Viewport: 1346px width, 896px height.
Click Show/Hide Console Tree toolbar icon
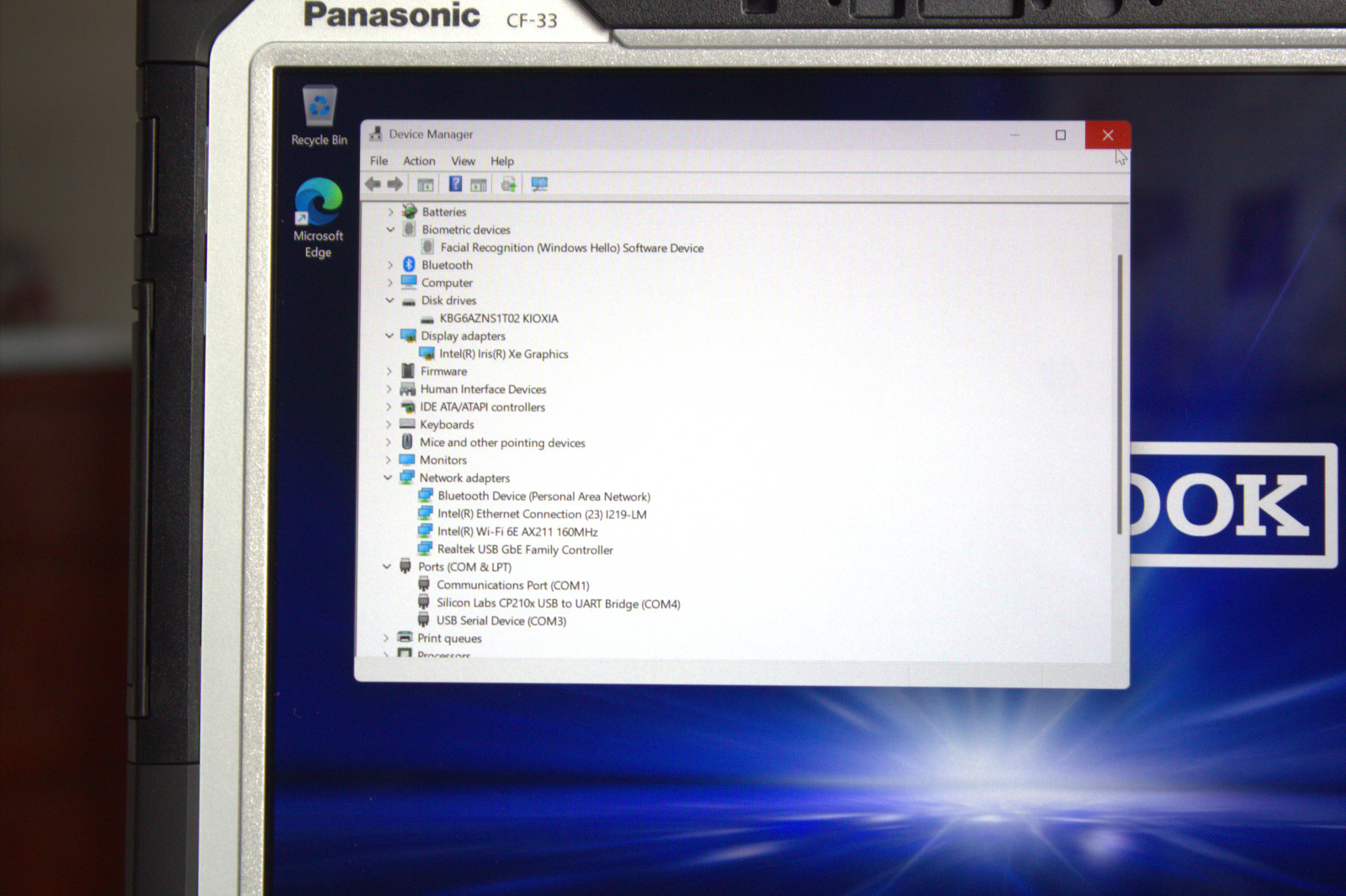[426, 185]
